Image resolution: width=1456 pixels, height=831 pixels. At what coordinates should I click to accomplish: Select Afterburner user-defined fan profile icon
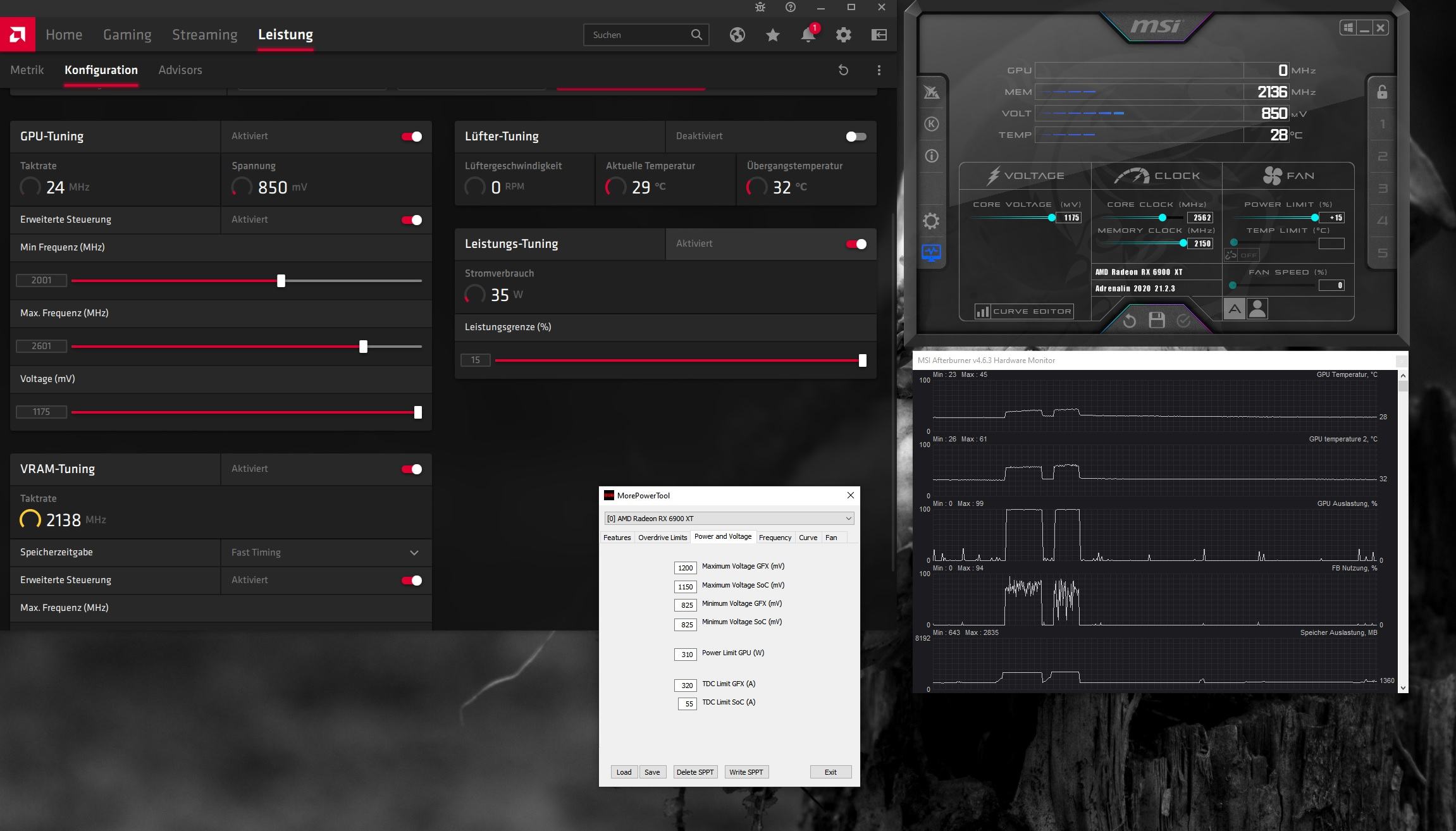coord(1257,309)
